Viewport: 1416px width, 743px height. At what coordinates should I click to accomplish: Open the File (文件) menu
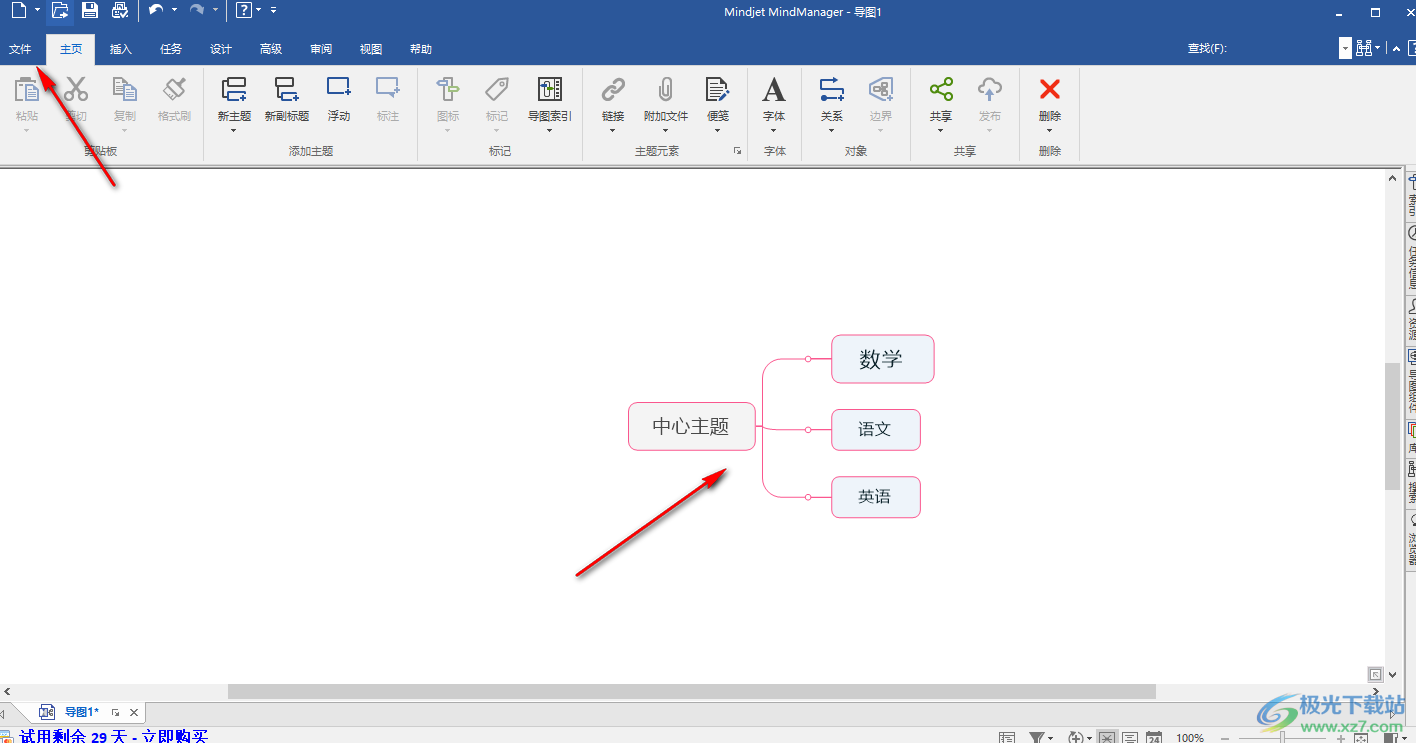click(x=21, y=49)
